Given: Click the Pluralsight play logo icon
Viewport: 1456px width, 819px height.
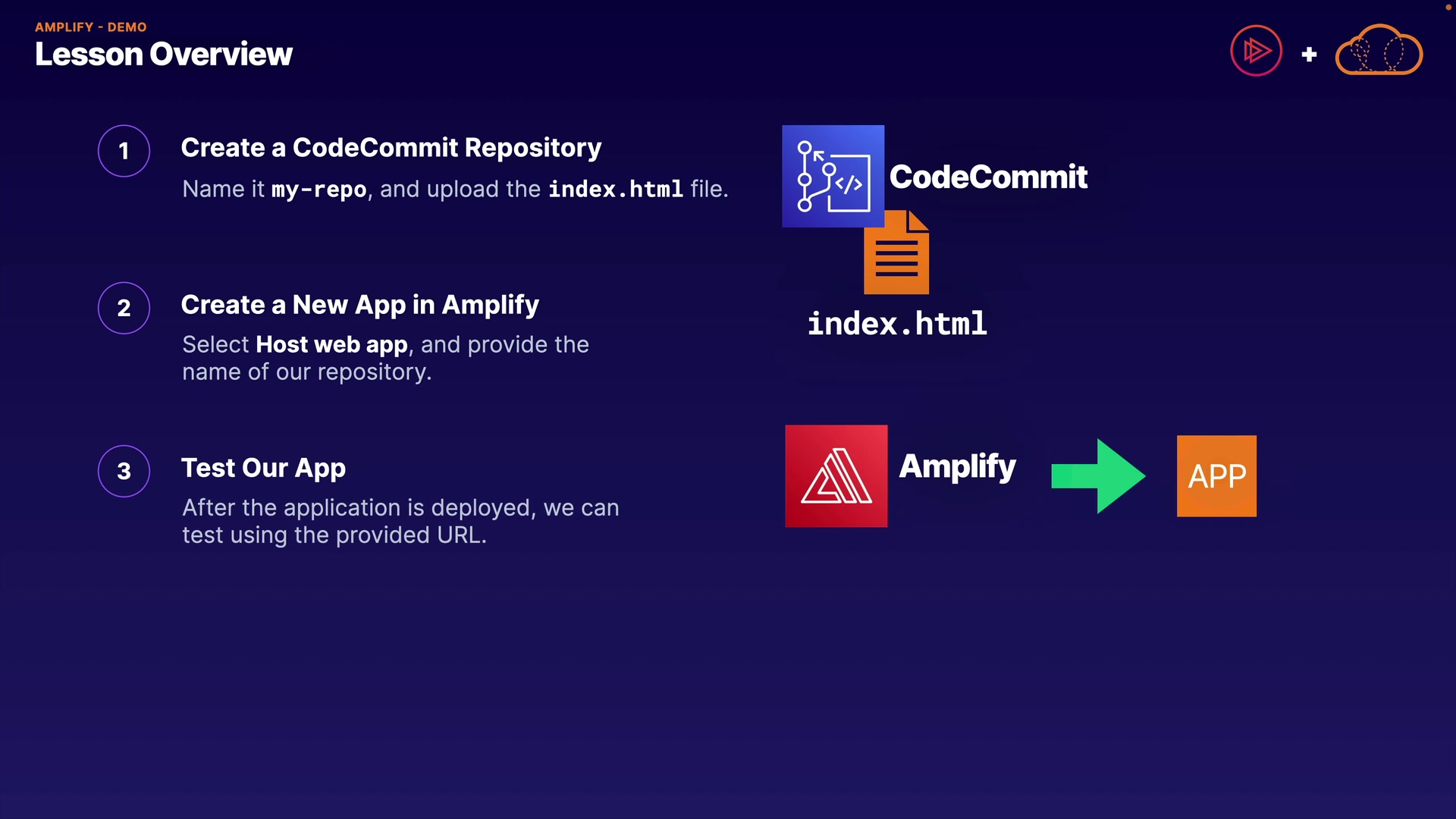Looking at the screenshot, I should 1256,51.
